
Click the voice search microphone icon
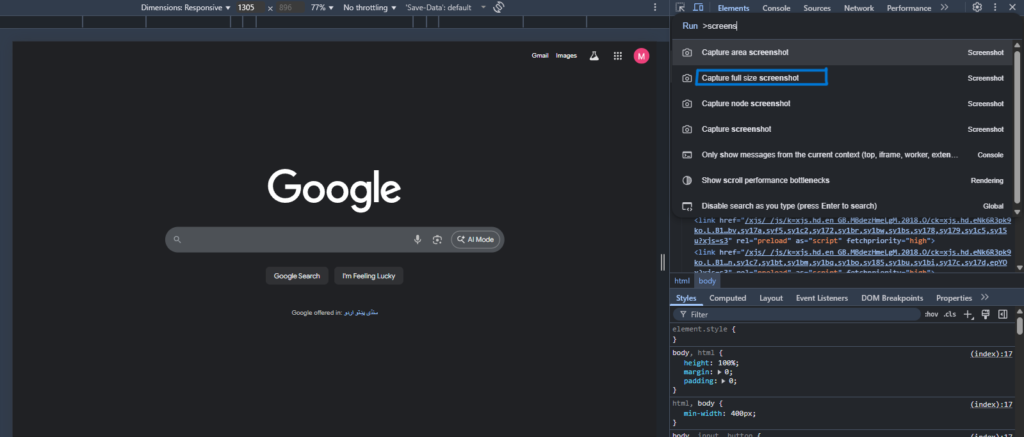tap(417, 240)
